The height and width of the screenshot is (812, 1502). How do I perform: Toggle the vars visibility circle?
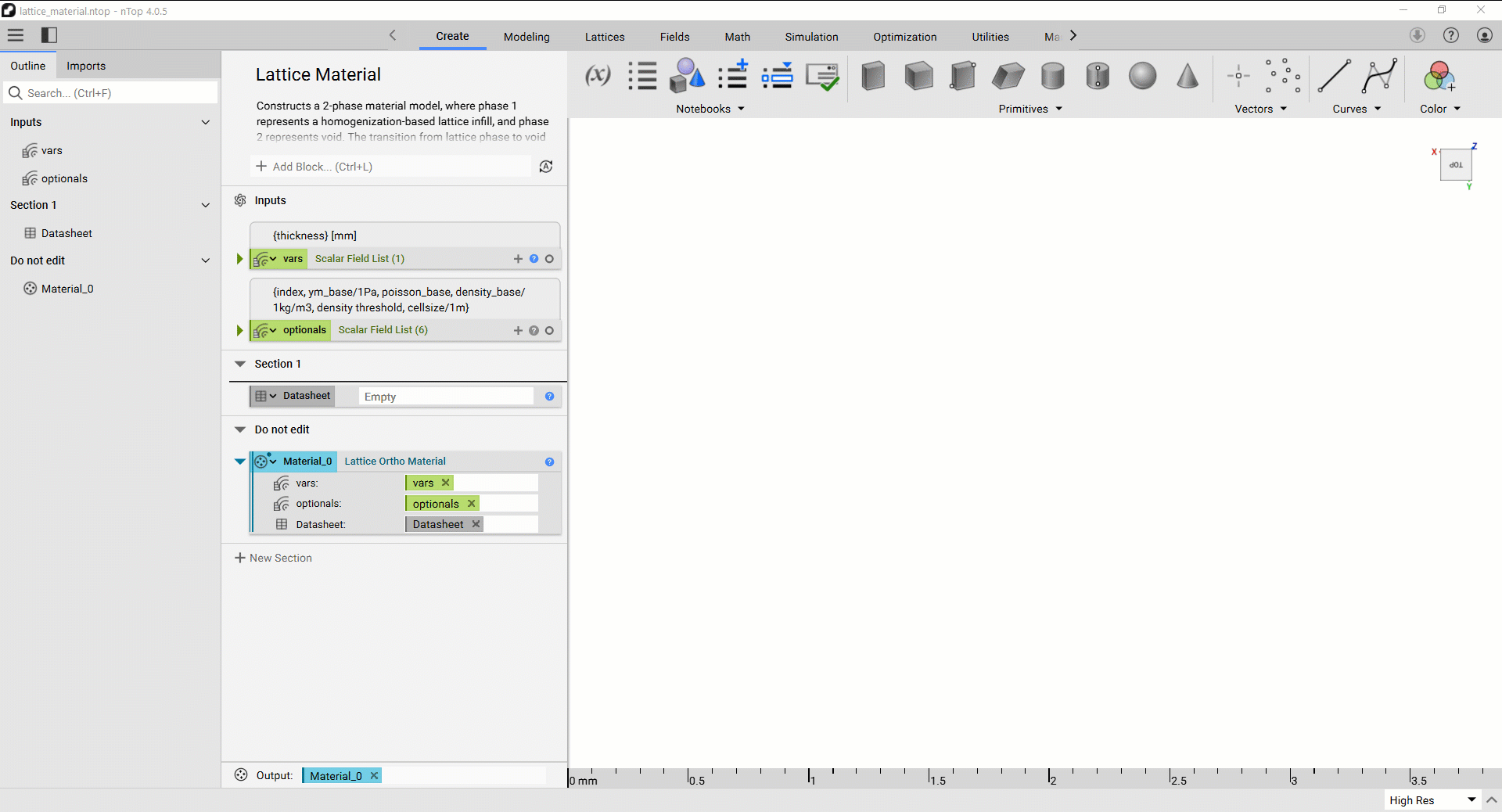click(549, 259)
